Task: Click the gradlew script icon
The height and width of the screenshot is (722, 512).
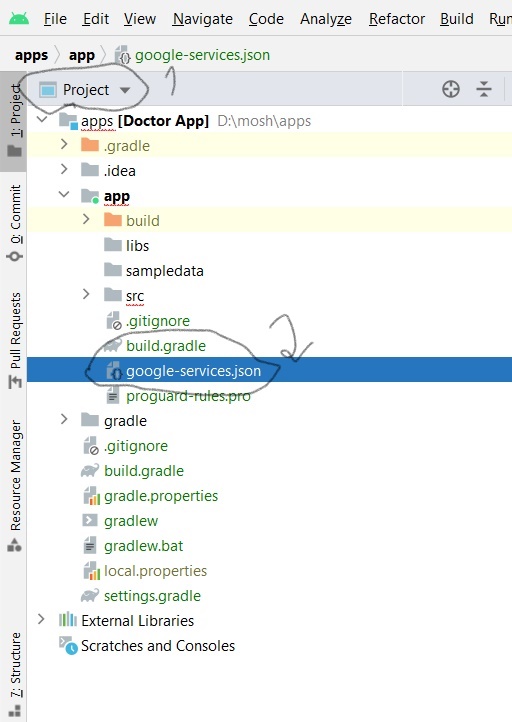Action: [89, 521]
